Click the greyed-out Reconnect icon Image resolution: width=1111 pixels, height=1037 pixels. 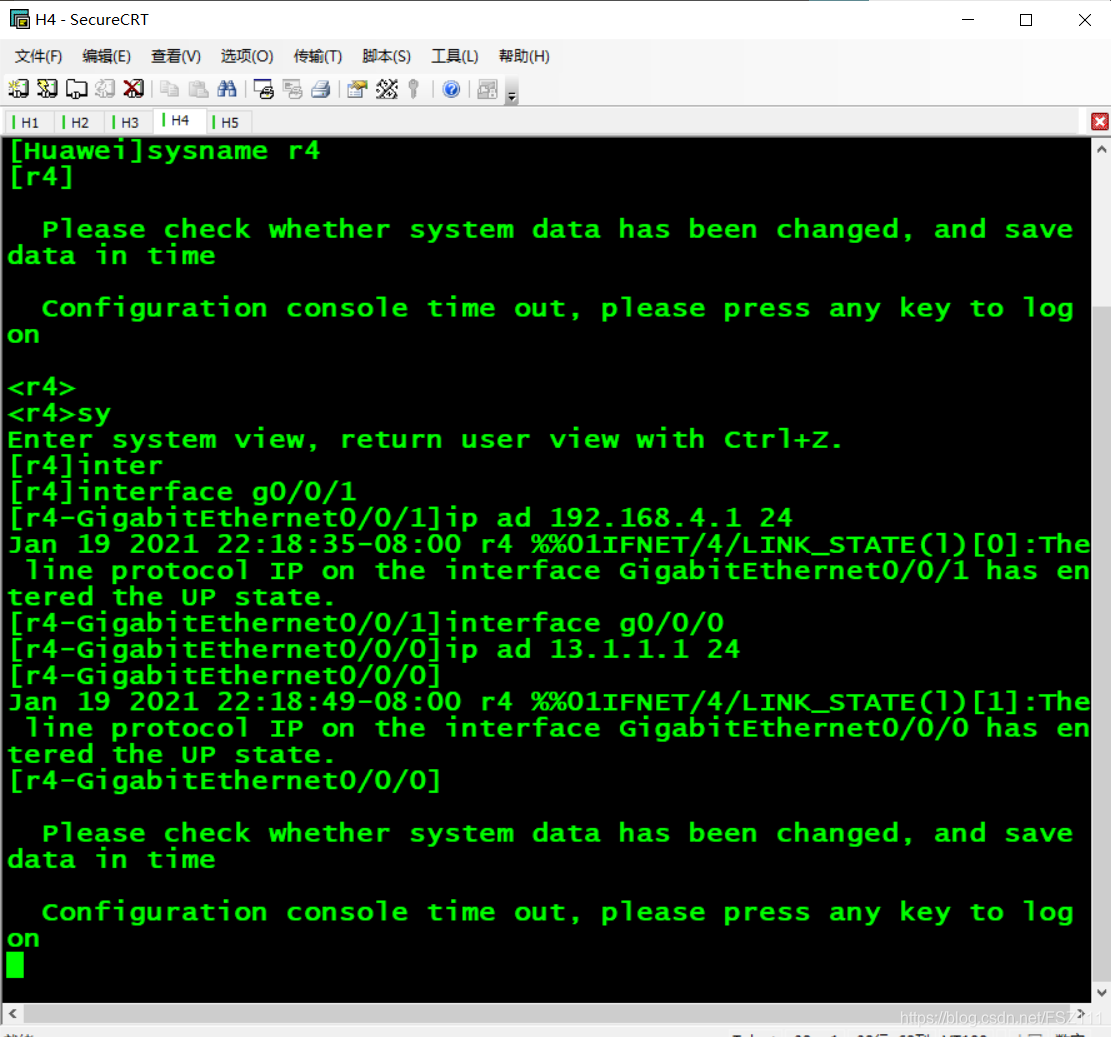[x=105, y=89]
